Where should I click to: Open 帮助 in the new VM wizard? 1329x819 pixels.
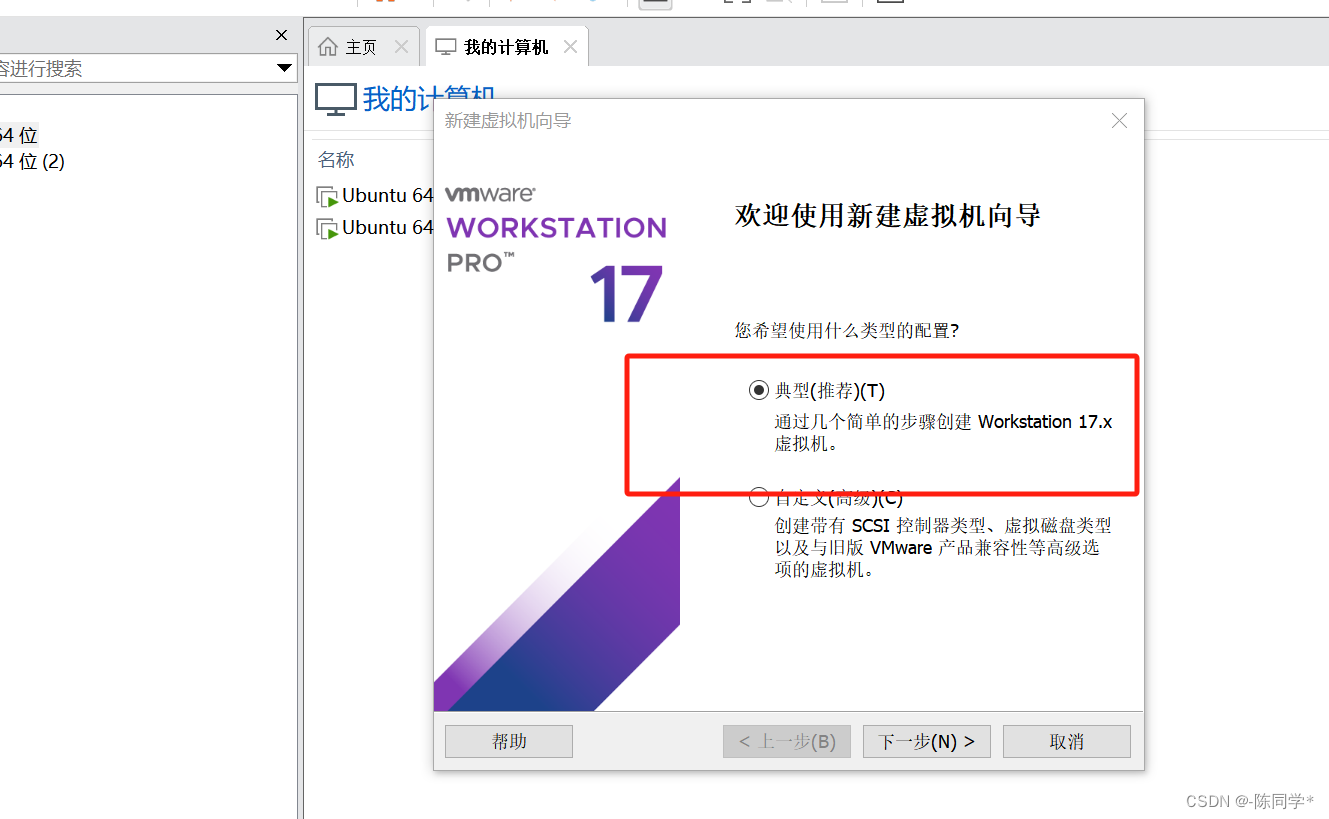click(x=509, y=742)
